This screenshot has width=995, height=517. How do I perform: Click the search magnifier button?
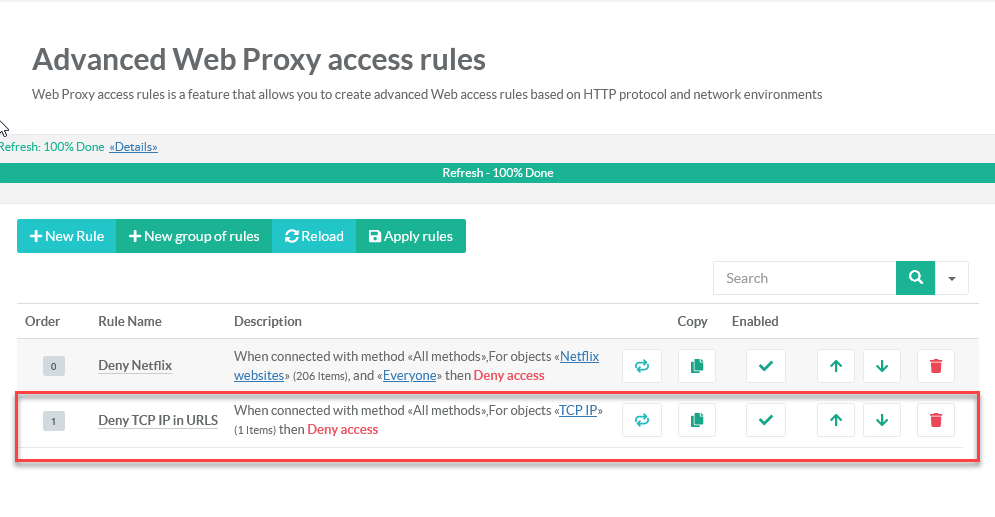point(915,278)
